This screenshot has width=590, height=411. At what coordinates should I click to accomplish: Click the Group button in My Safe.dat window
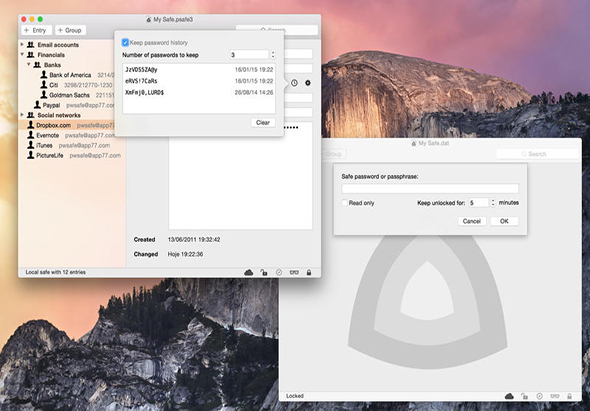333,154
